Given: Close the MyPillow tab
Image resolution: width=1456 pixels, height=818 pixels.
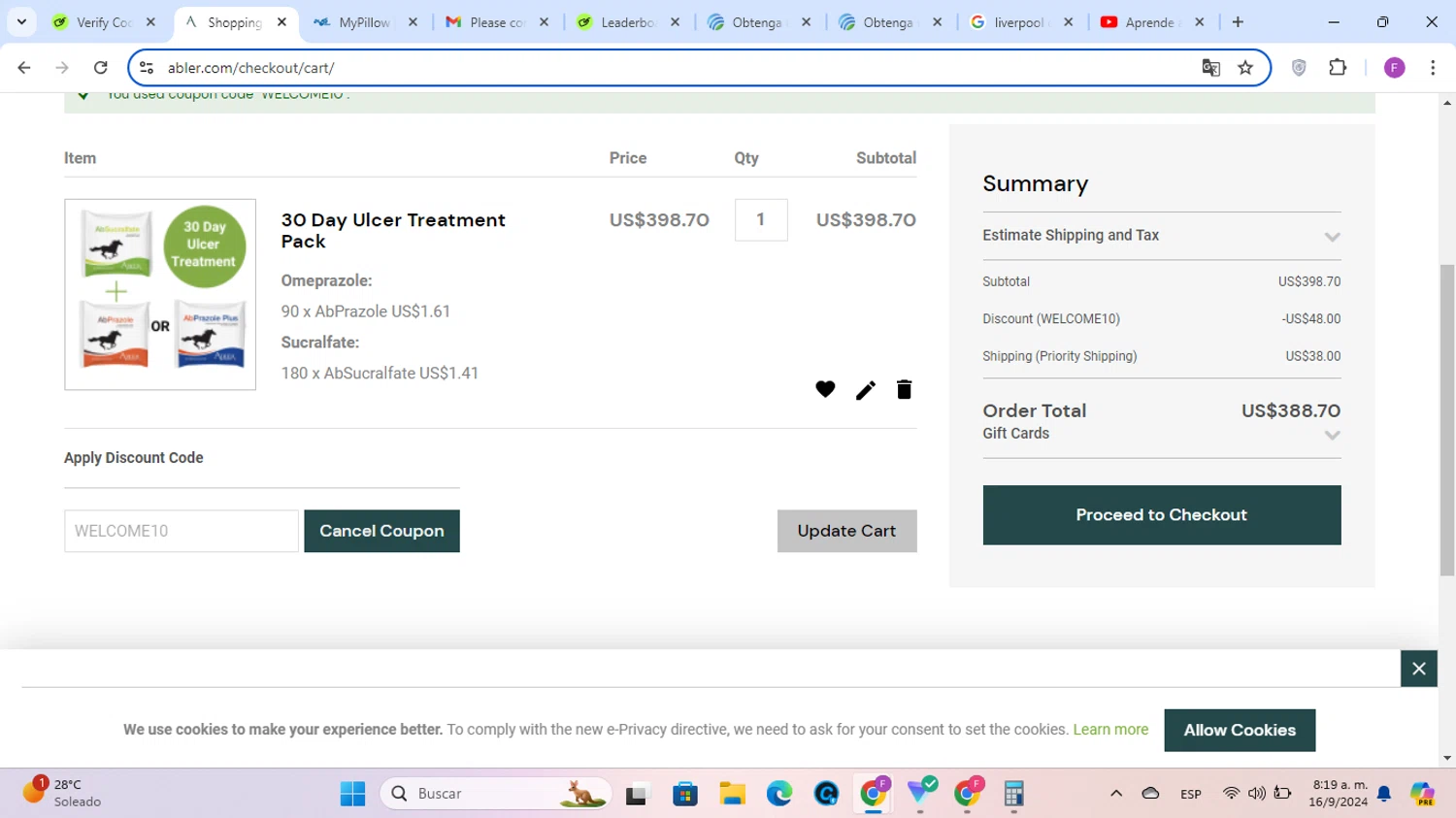Looking at the screenshot, I should (x=413, y=22).
